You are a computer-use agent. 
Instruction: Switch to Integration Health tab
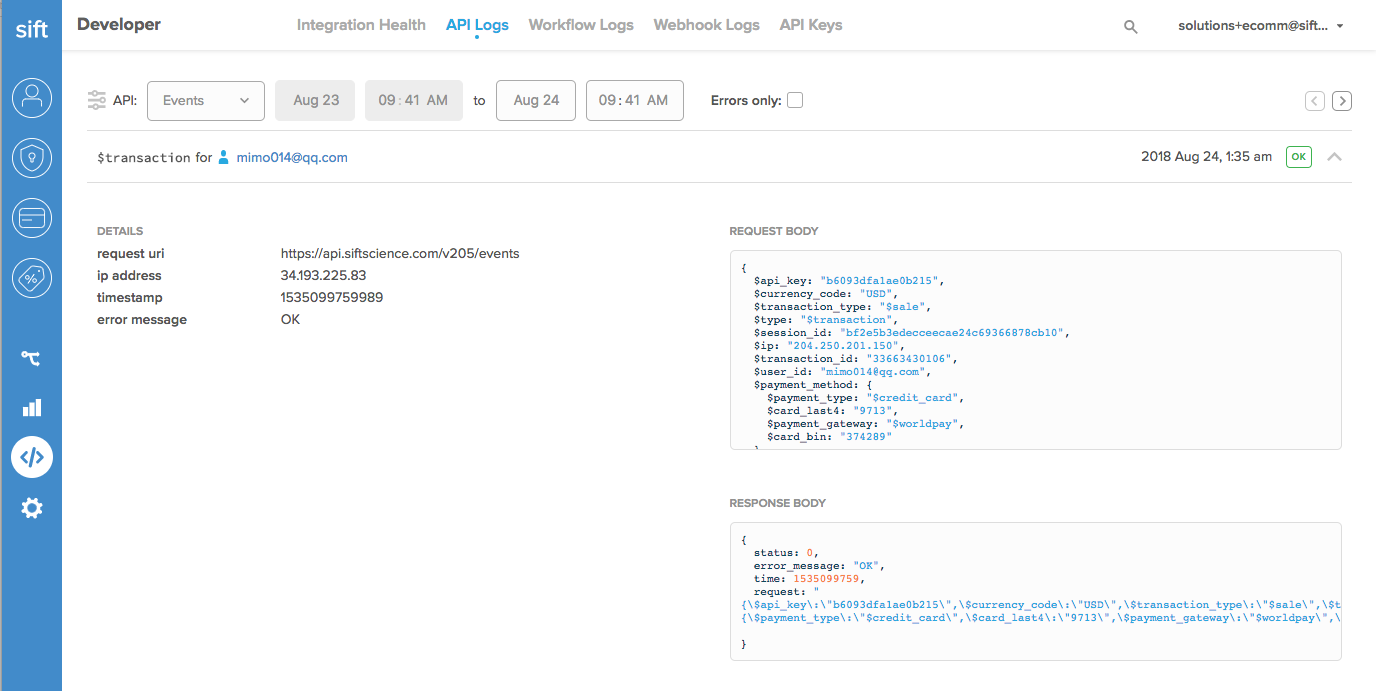[x=361, y=25]
